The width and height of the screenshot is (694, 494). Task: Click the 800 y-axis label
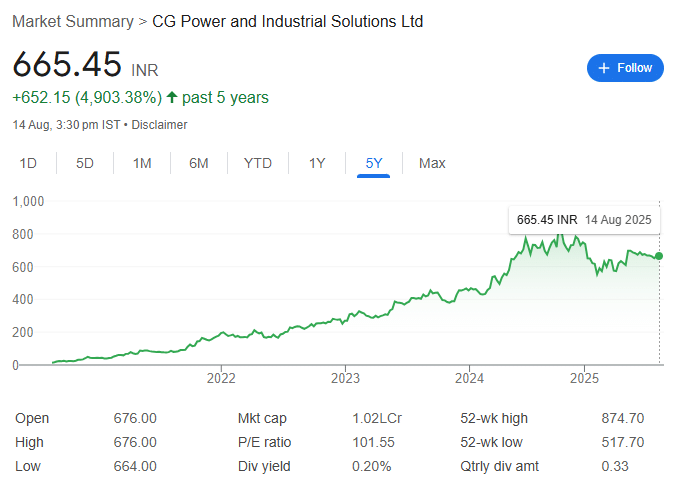23,234
